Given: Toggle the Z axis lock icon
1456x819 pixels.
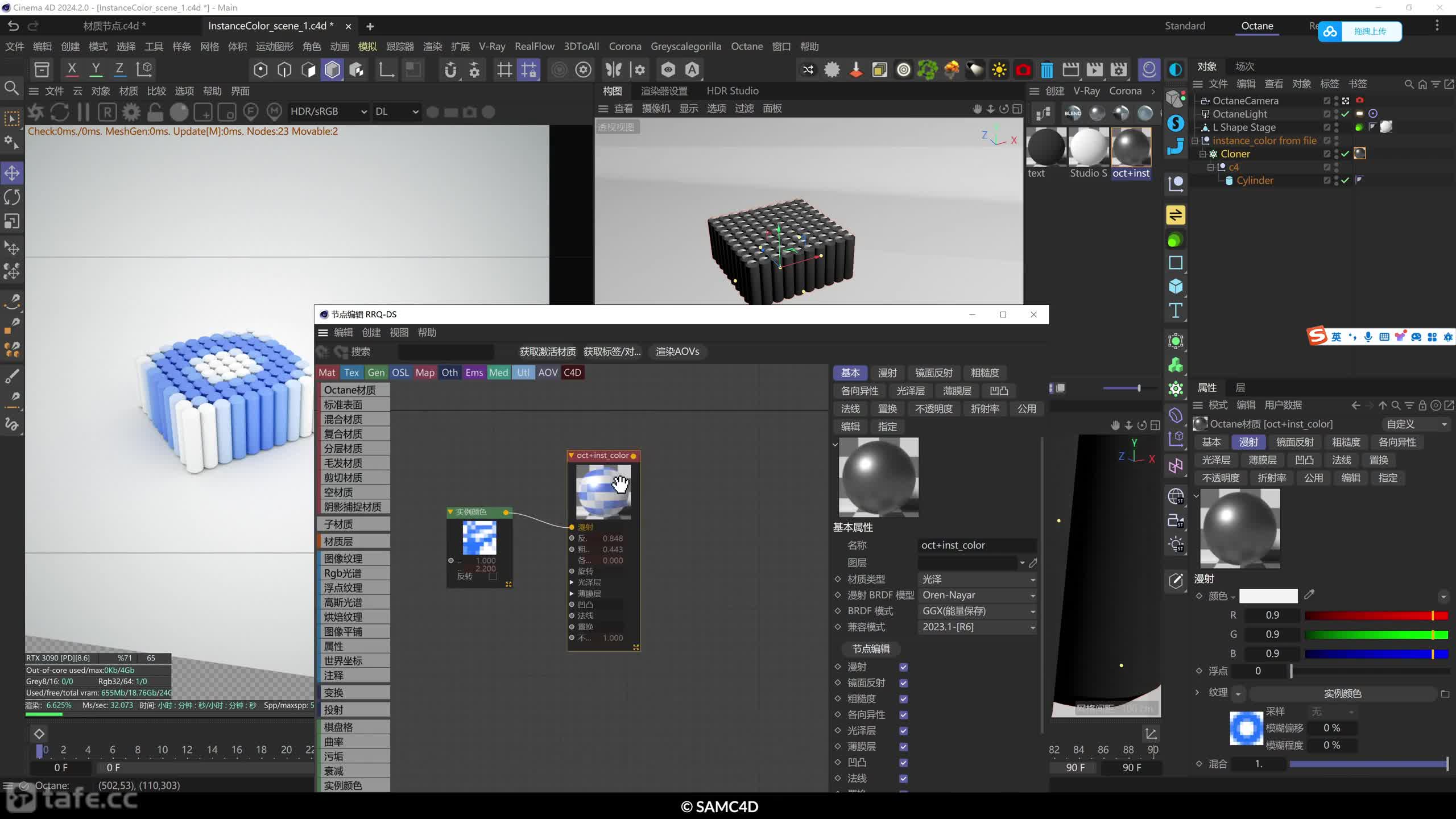Looking at the screenshot, I should (x=119, y=69).
